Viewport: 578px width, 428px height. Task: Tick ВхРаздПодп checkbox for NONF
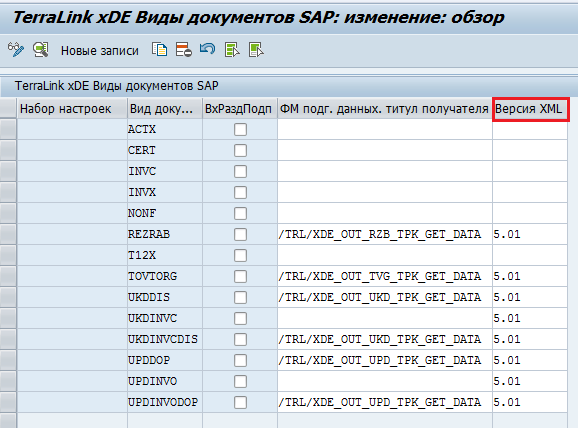(240, 213)
